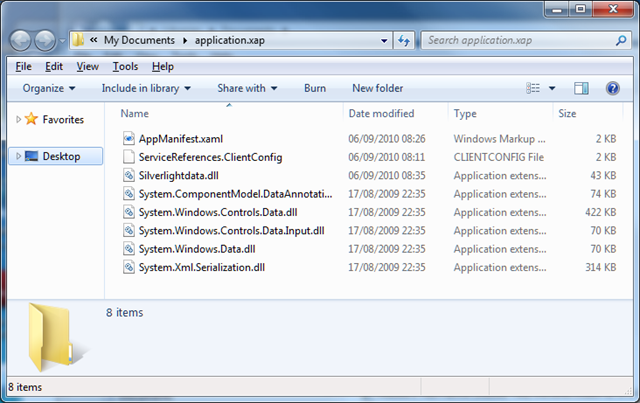Image resolution: width=640 pixels, height=403 pixels.
Task: Open the Help question mark icon
Action: [613, 88]
